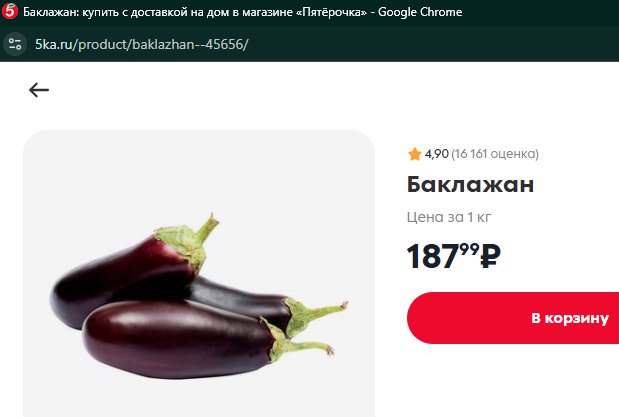
Task: Click the 99 kopecks superscript
Action: [469, 249]
